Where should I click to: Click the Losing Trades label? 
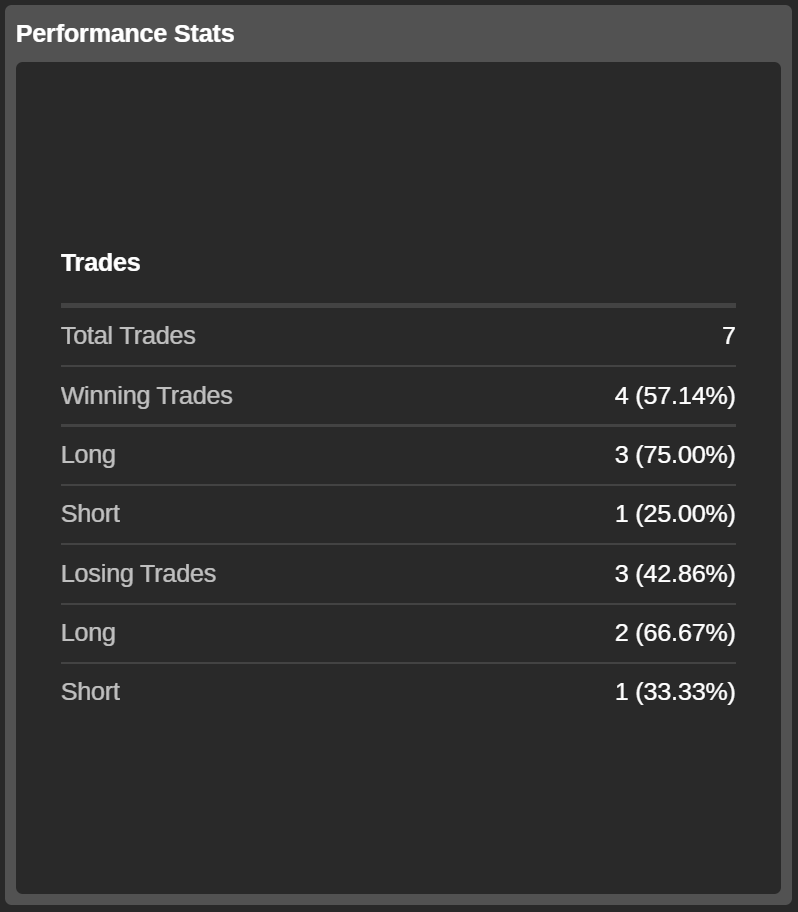[x=138, y=574]
